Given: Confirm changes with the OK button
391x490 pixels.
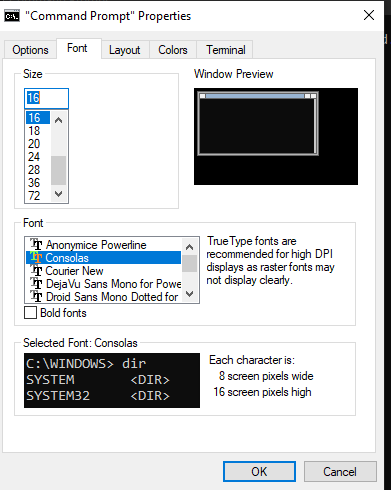Looking at the screenshot, I should 259,472.
